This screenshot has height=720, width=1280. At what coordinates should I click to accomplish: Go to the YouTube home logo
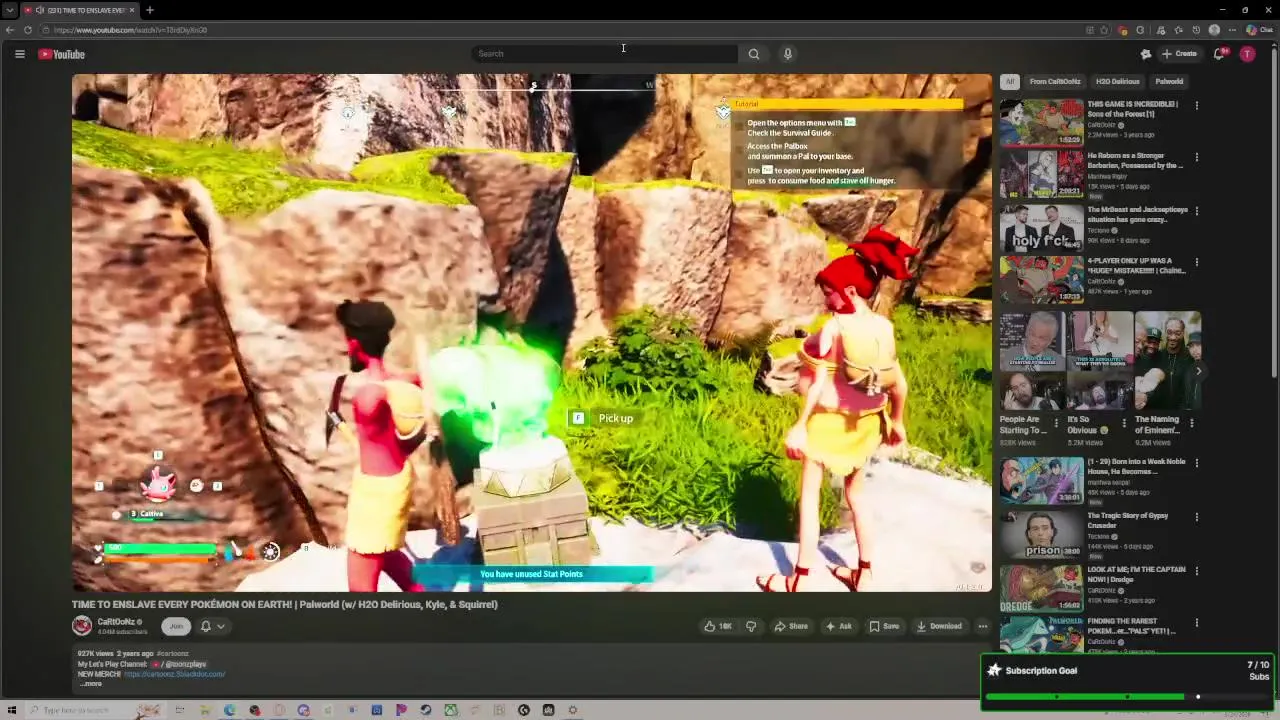click(62, 54)
